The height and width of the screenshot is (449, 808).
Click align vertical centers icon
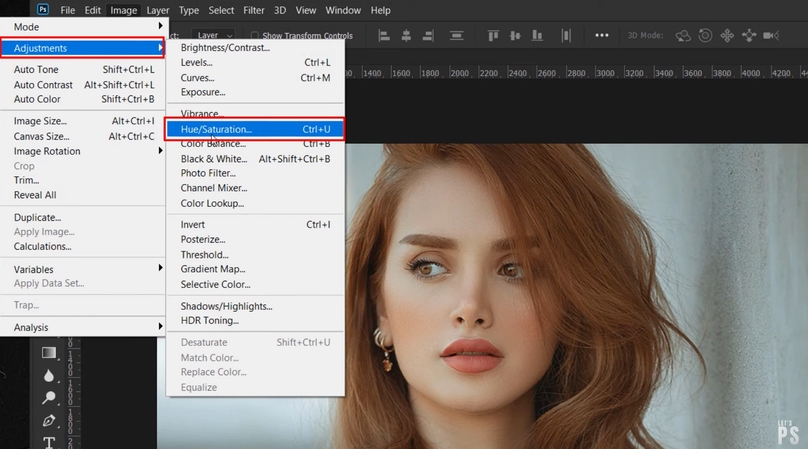515,36
